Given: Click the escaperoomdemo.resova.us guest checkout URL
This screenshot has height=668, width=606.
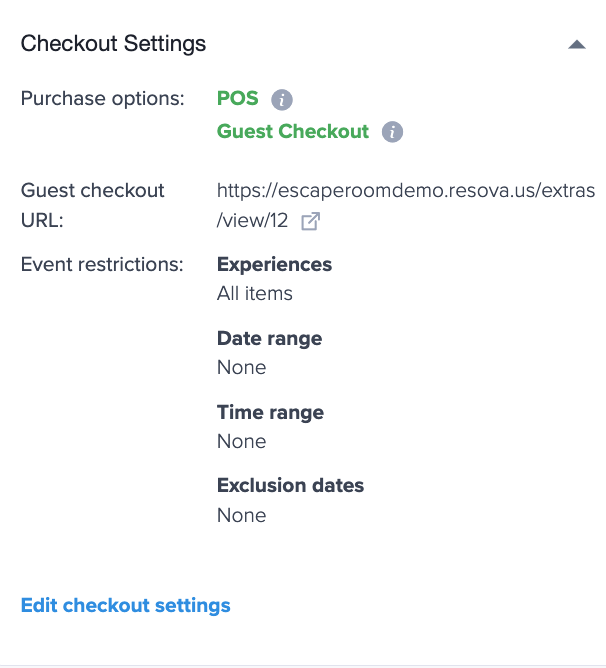Looking at the screenshot, I should [x=405, y=205].
